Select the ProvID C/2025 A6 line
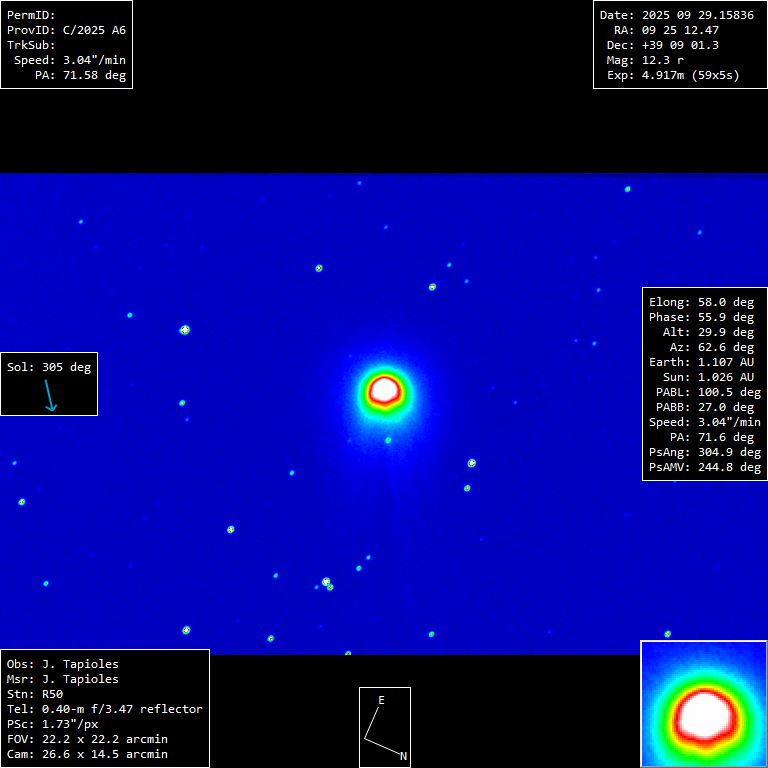Screen dimensions: 768x768 [x=66, y=30]
